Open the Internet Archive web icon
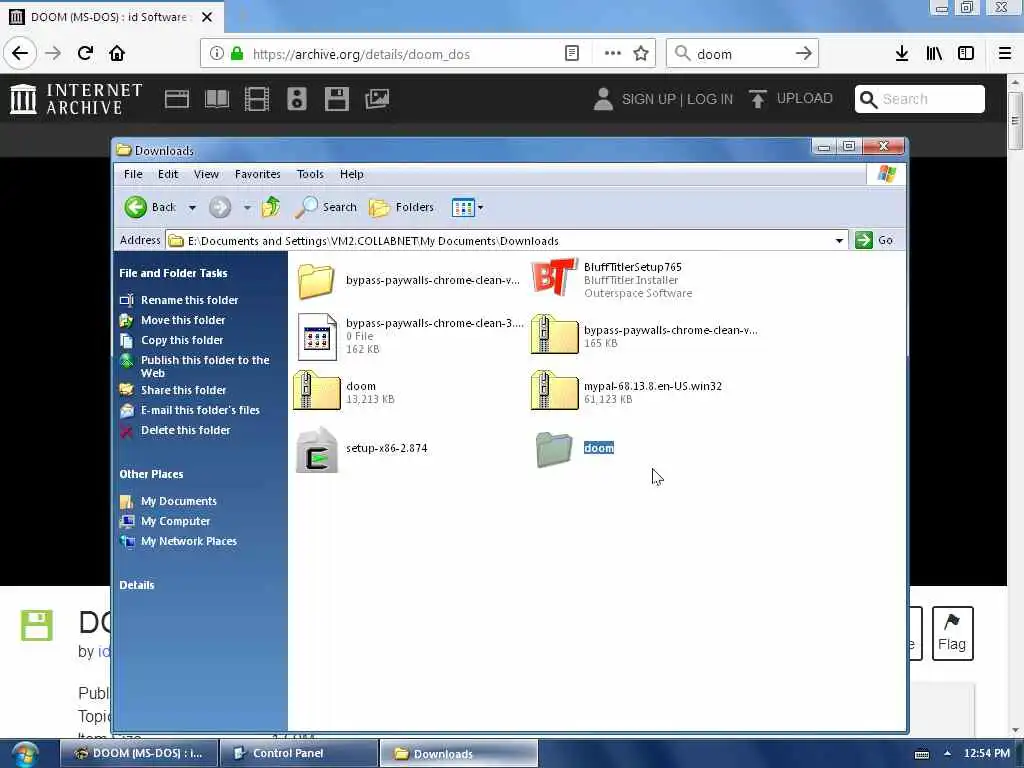The width and height of the screenshot is (1024, 768). (176, 99)
